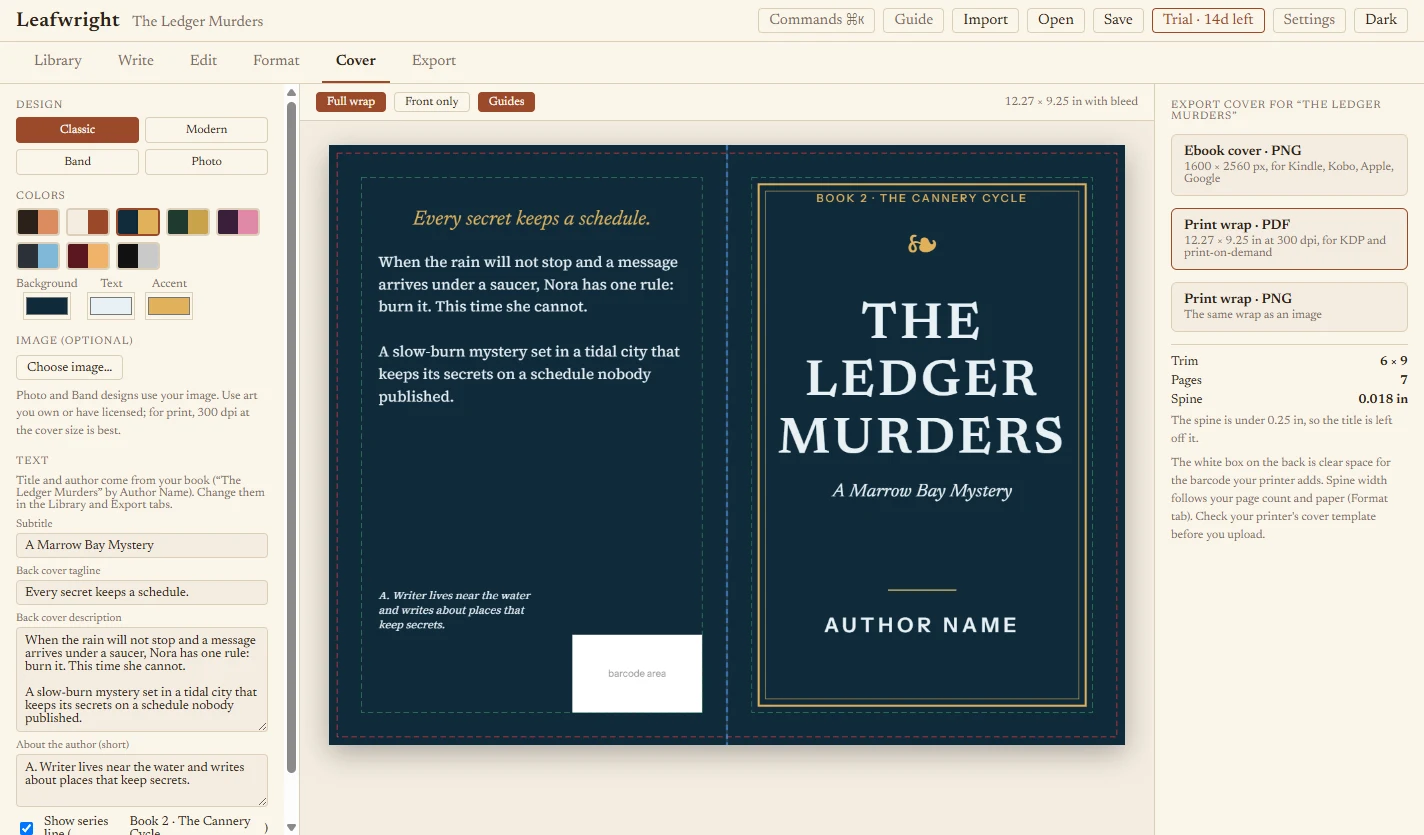Click into the Back cover description textarea

[x=142, y=679]
